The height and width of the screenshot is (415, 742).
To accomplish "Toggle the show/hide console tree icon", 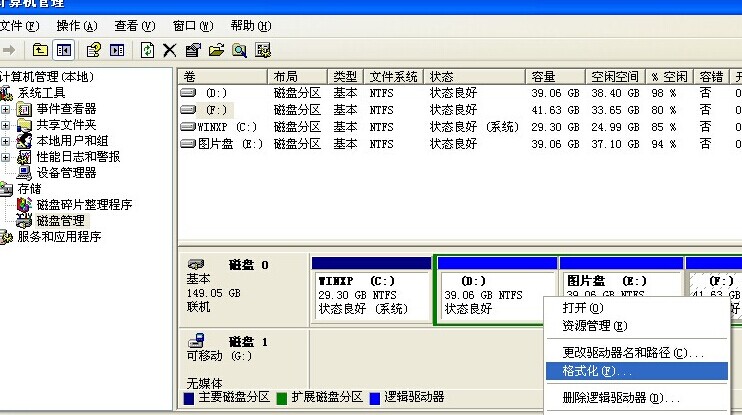I will [x=64, y=50].
